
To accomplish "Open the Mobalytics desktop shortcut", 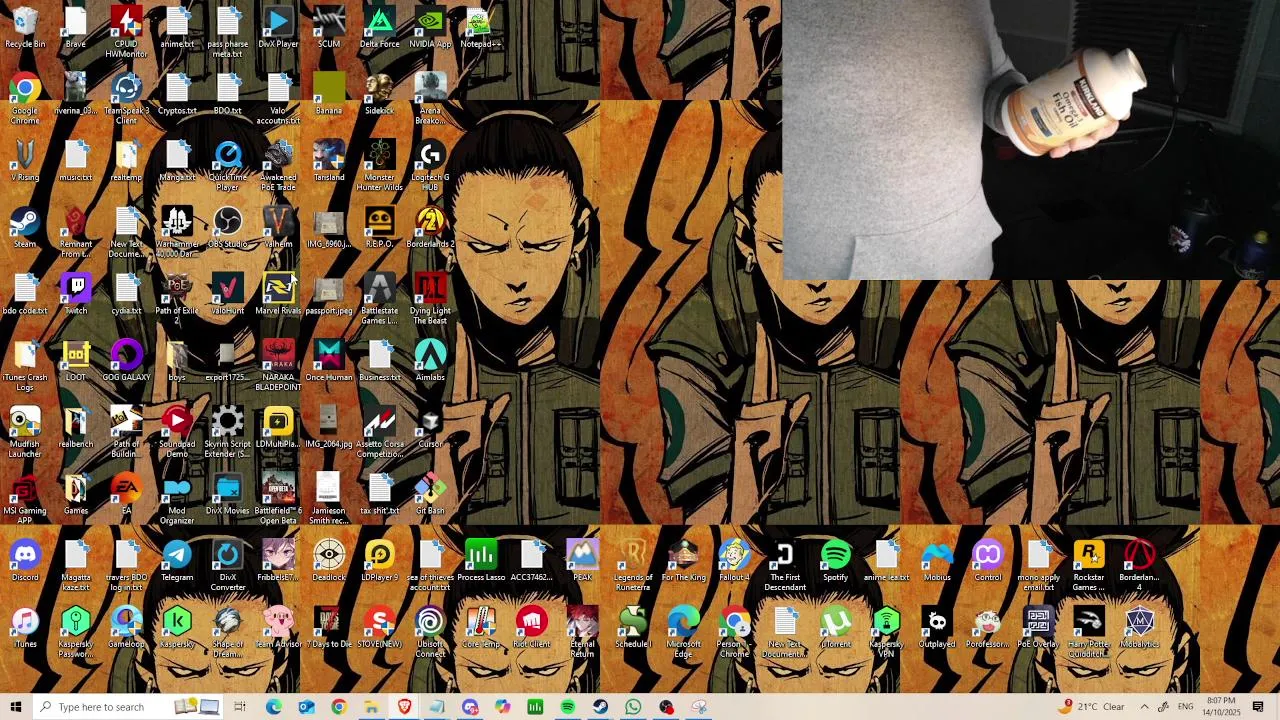I will [1139, 629].
